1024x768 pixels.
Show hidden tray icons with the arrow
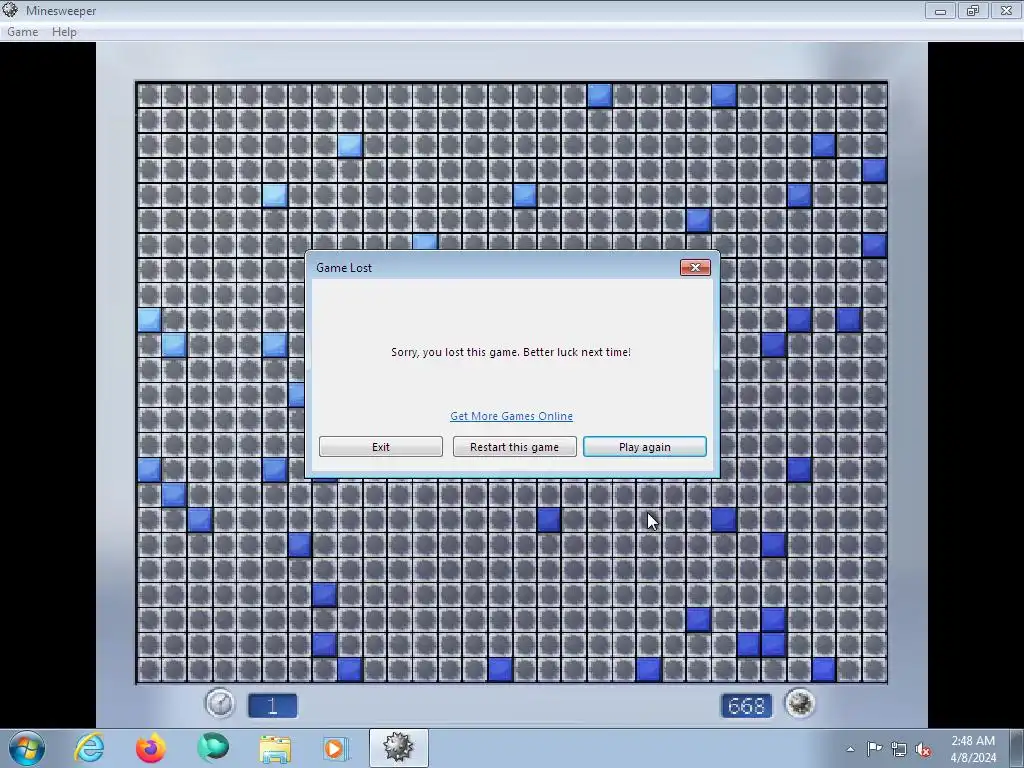point(850,749)
